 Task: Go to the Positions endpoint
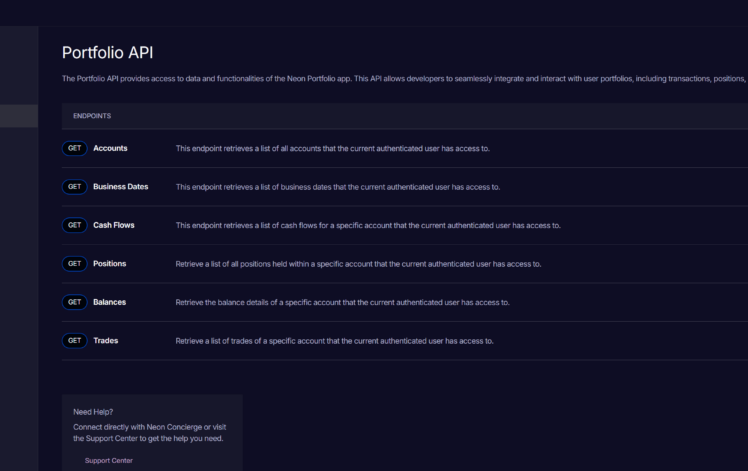click(110, 264)
